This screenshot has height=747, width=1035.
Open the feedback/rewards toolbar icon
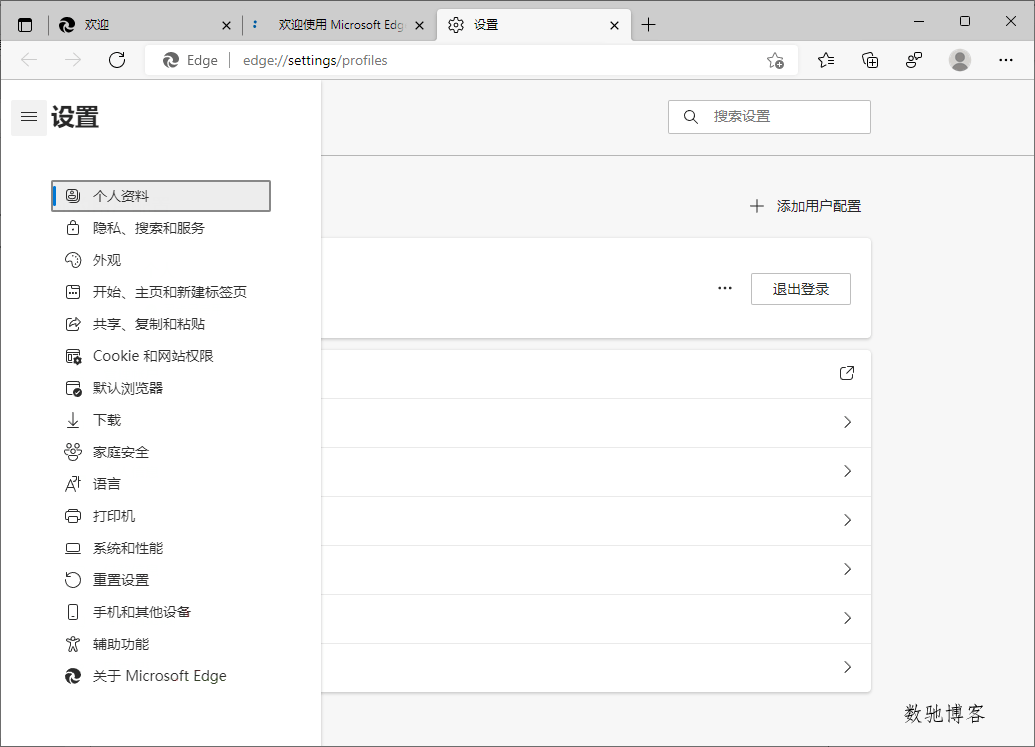tap(914, 61)
